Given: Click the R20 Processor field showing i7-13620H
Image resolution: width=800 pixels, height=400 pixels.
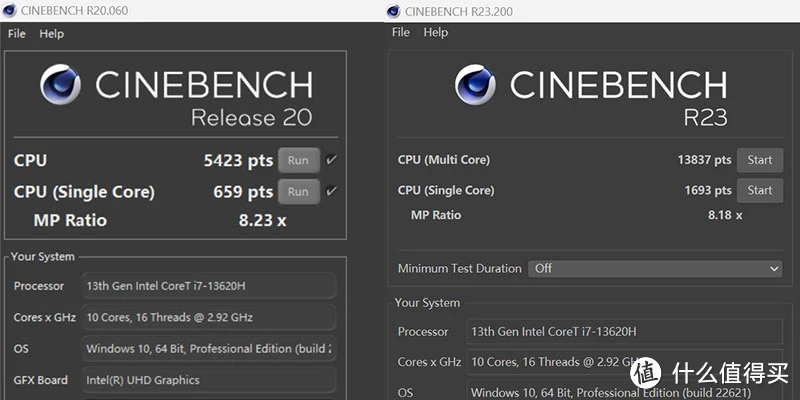Looking at the screenshot, I should point(209,286).
